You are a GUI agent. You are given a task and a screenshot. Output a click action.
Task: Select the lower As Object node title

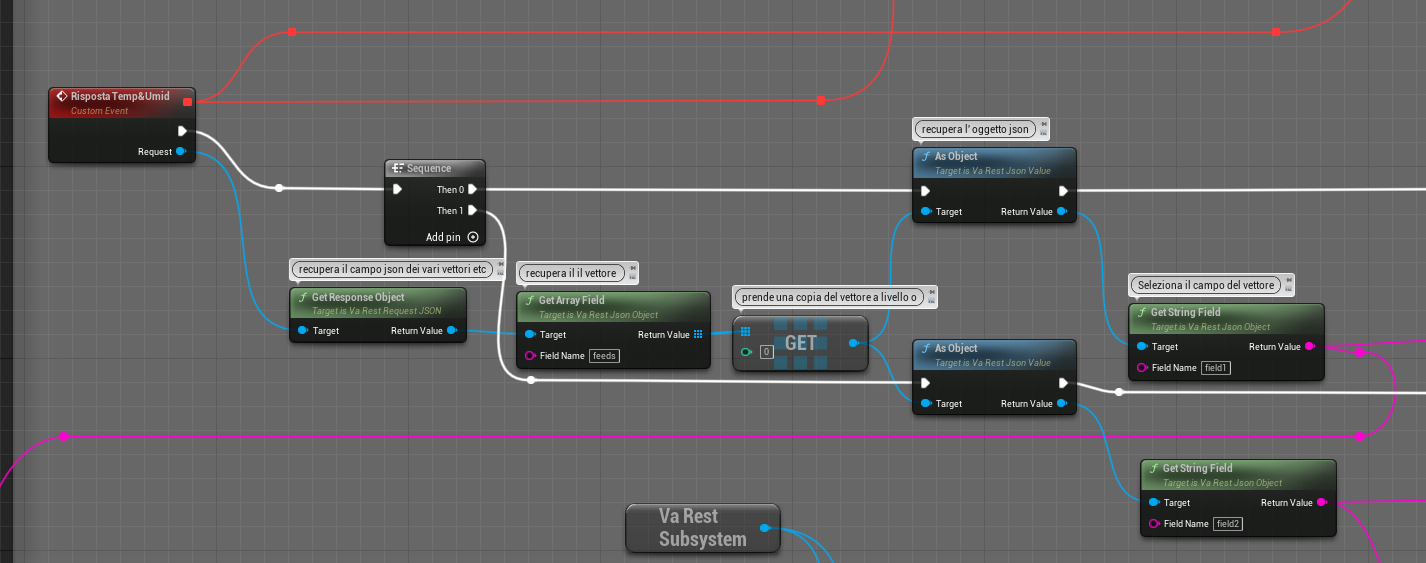(x=956, y=348)
